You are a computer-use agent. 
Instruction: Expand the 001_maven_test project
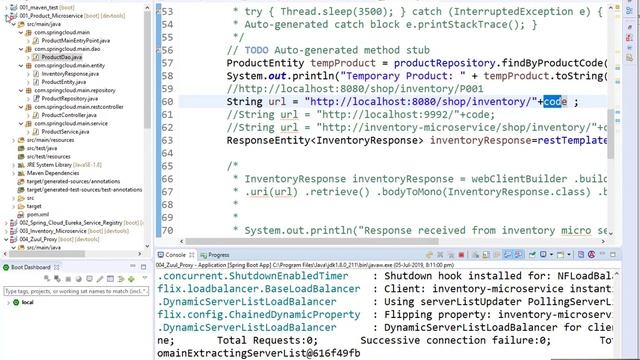pyautogui.click(x=6, y=8)
